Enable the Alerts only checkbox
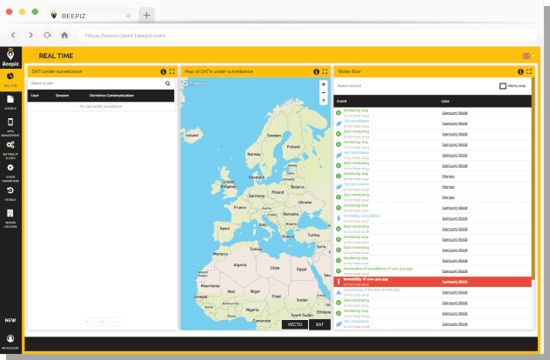This screenshot has width=550, height=360. pyautogui.click(x=503, y=86)
